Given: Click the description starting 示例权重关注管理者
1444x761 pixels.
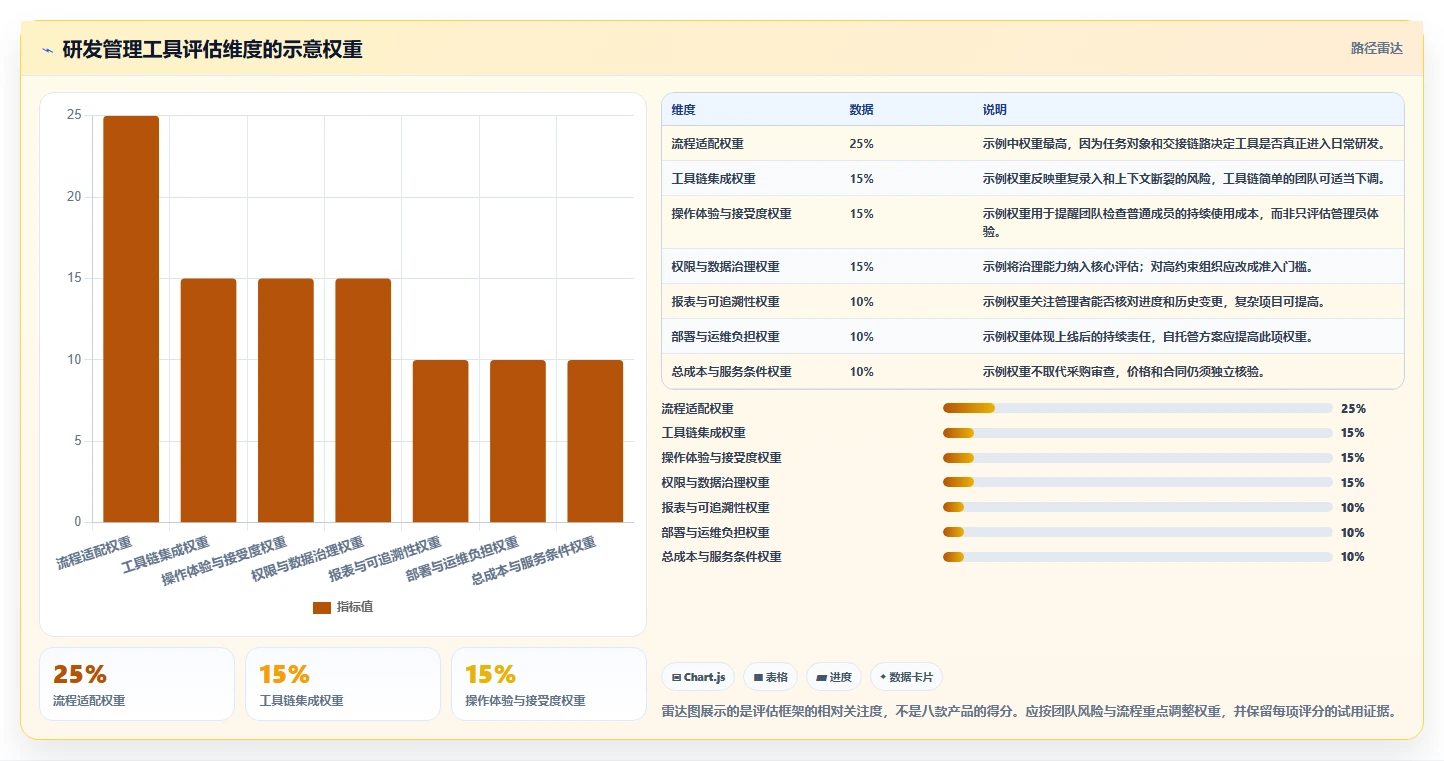Looking at the screenshot, I should coord(1155,302).
